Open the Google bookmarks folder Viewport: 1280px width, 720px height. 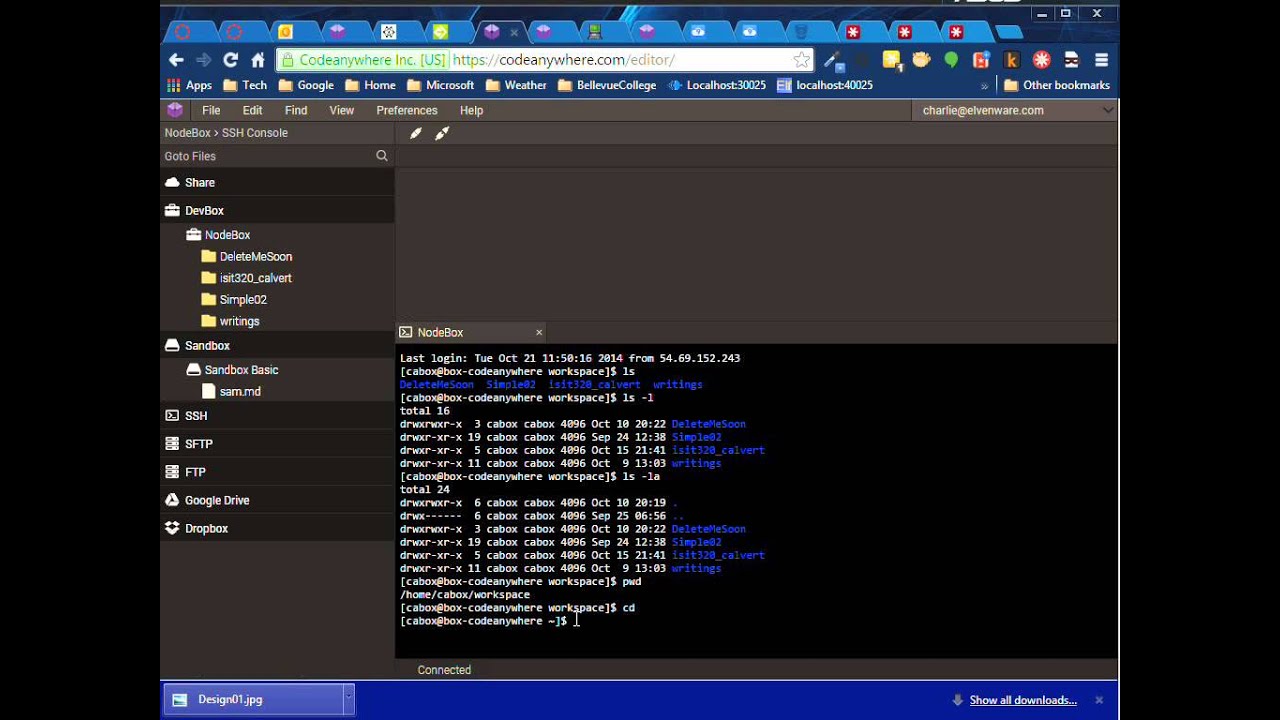306,86
